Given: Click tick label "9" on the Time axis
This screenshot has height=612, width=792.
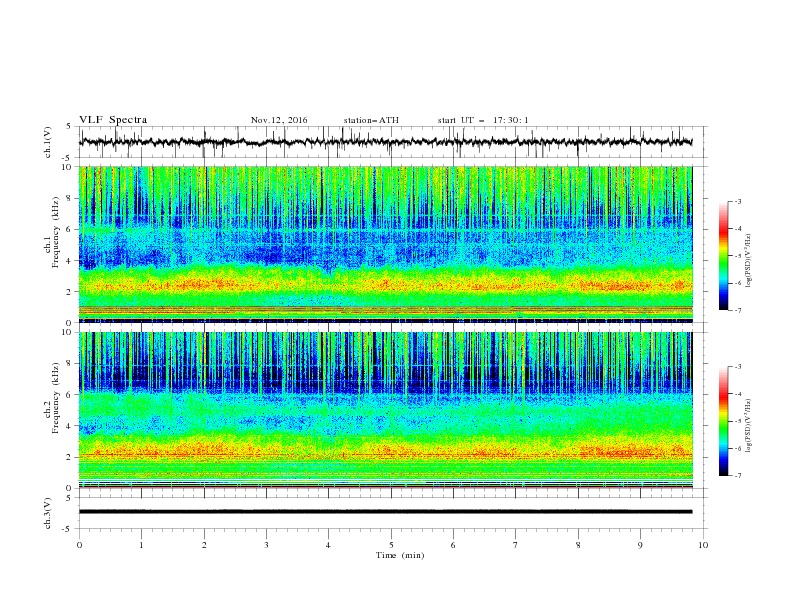Looking at the screenshot, I should click(640, 545).
